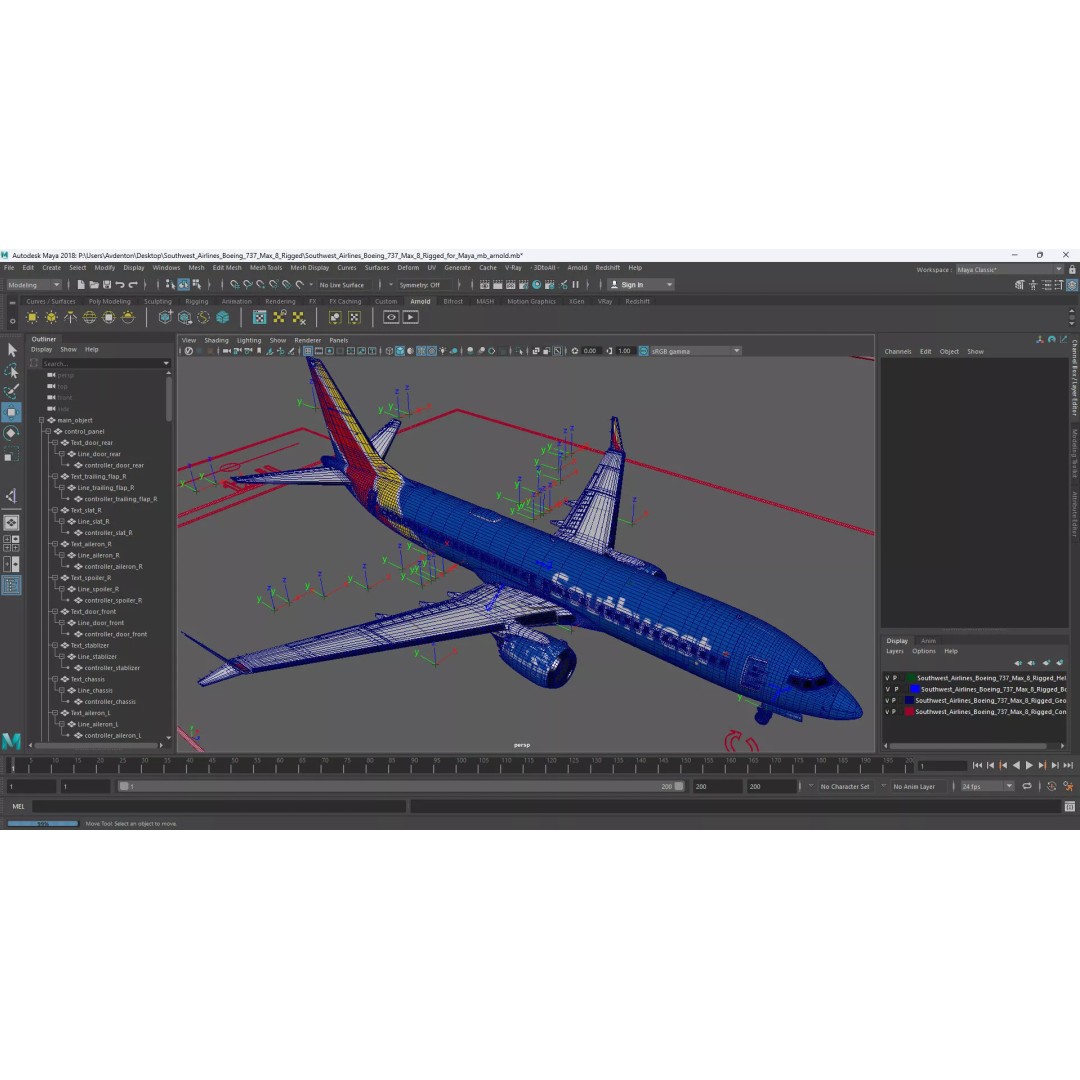The image size is (1080, 1080).
Task: Open the Sign In dropdown
Action: 641,284
